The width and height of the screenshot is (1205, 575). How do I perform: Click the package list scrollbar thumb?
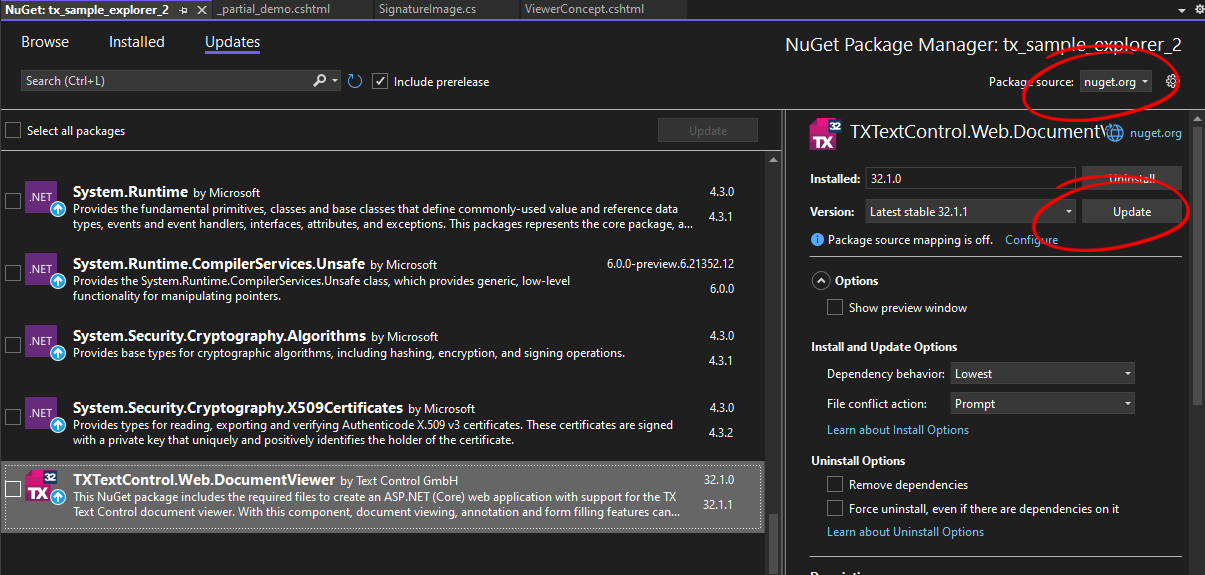click(x=773, y=543)
